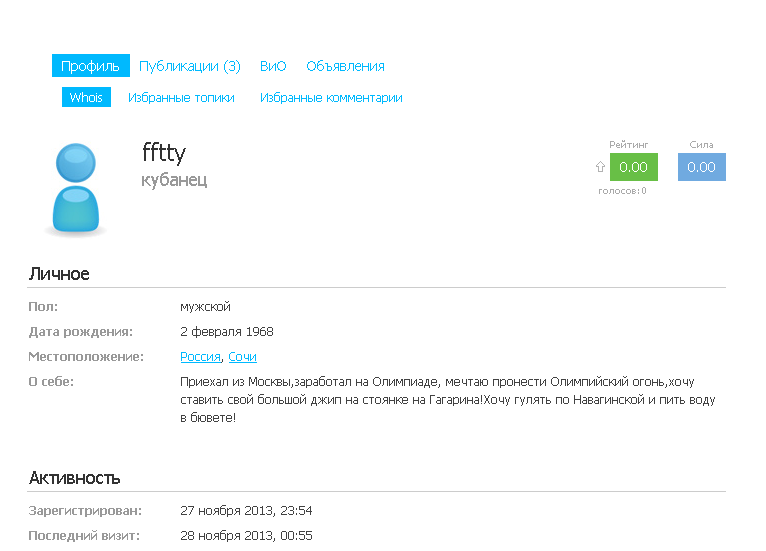Go to the Объявления tab
Viewport: 766px width, 551px height.
(x=345, y=66)
